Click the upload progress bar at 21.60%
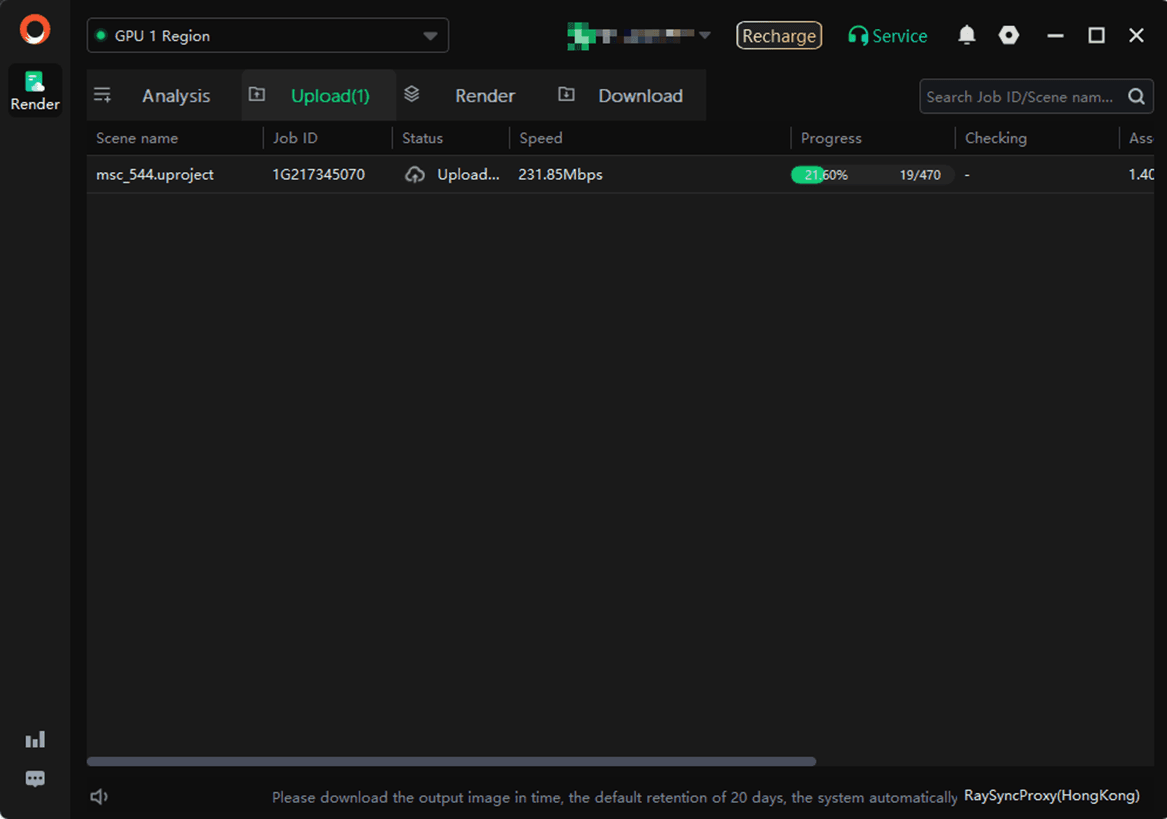Screen dimensions: 1167x819 (x=871, y=175)
